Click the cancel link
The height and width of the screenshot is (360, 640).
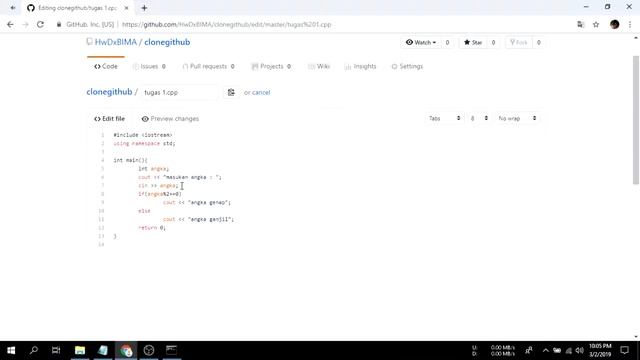pyautogui.click(x=261, y=93)
